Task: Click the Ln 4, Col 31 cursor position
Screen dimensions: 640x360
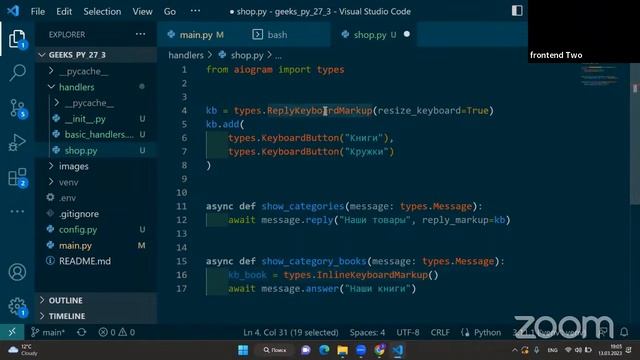Action: 291,332
